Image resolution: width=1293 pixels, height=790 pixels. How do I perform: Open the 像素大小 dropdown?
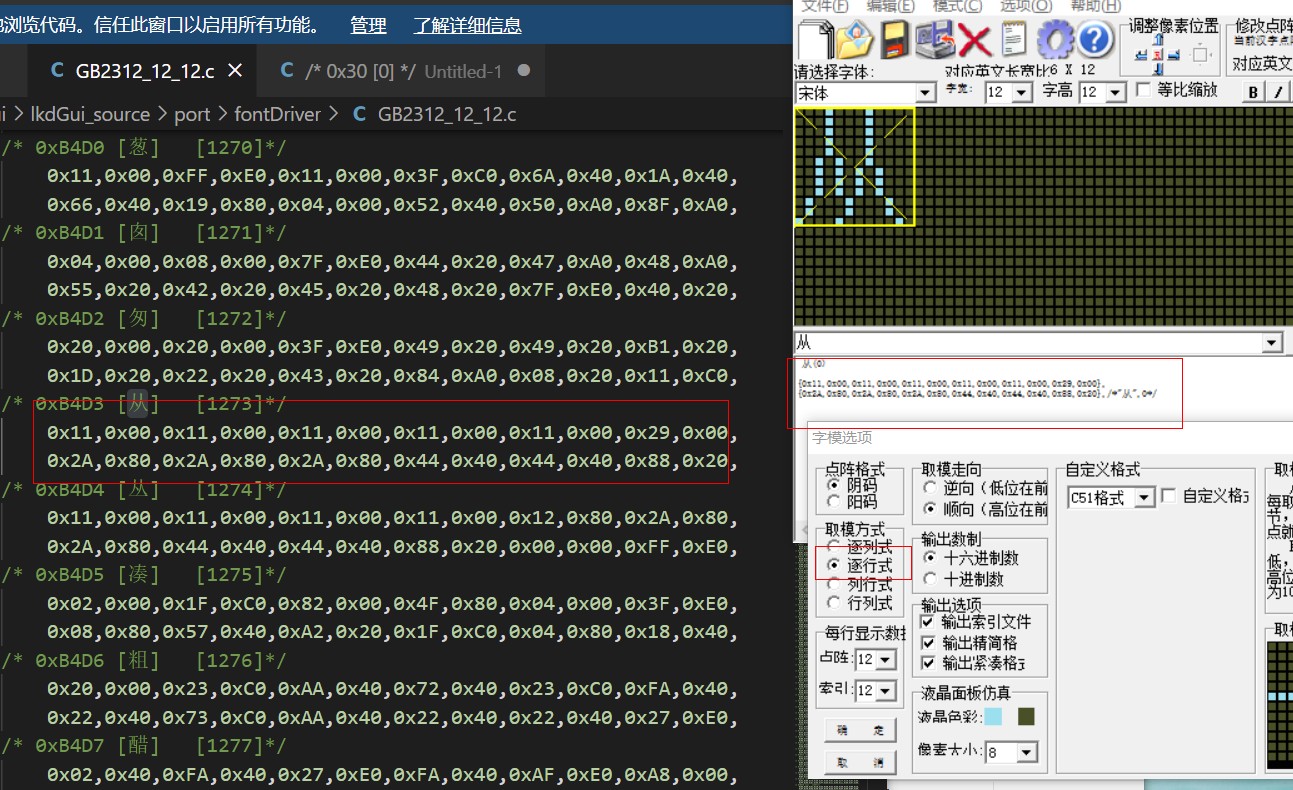(1027, 752)
